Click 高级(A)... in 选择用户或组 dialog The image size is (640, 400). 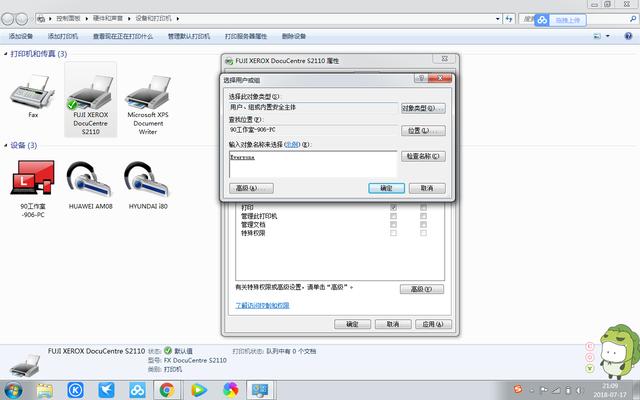pos(251,188)
